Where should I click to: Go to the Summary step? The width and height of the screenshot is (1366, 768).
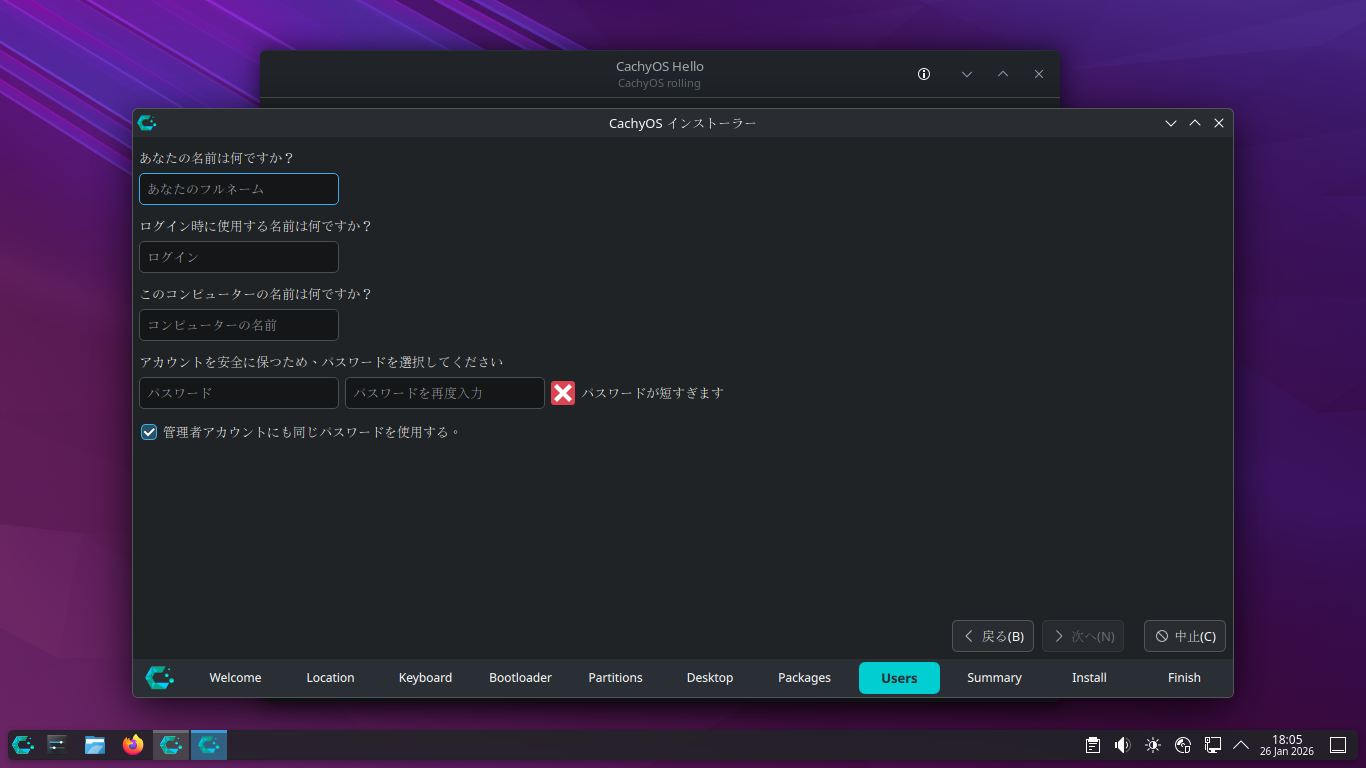(x=994, y=678)
